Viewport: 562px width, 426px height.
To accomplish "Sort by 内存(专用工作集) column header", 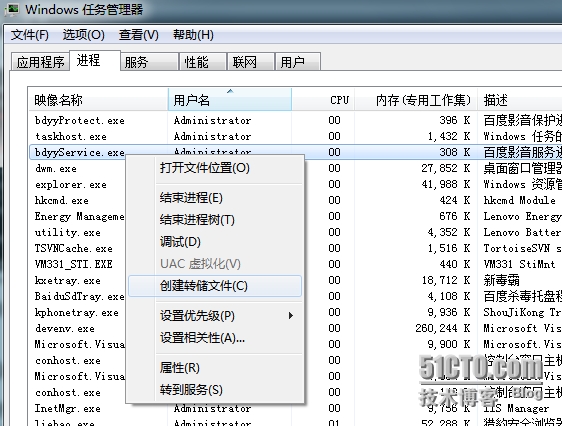I will pos(416,100).
